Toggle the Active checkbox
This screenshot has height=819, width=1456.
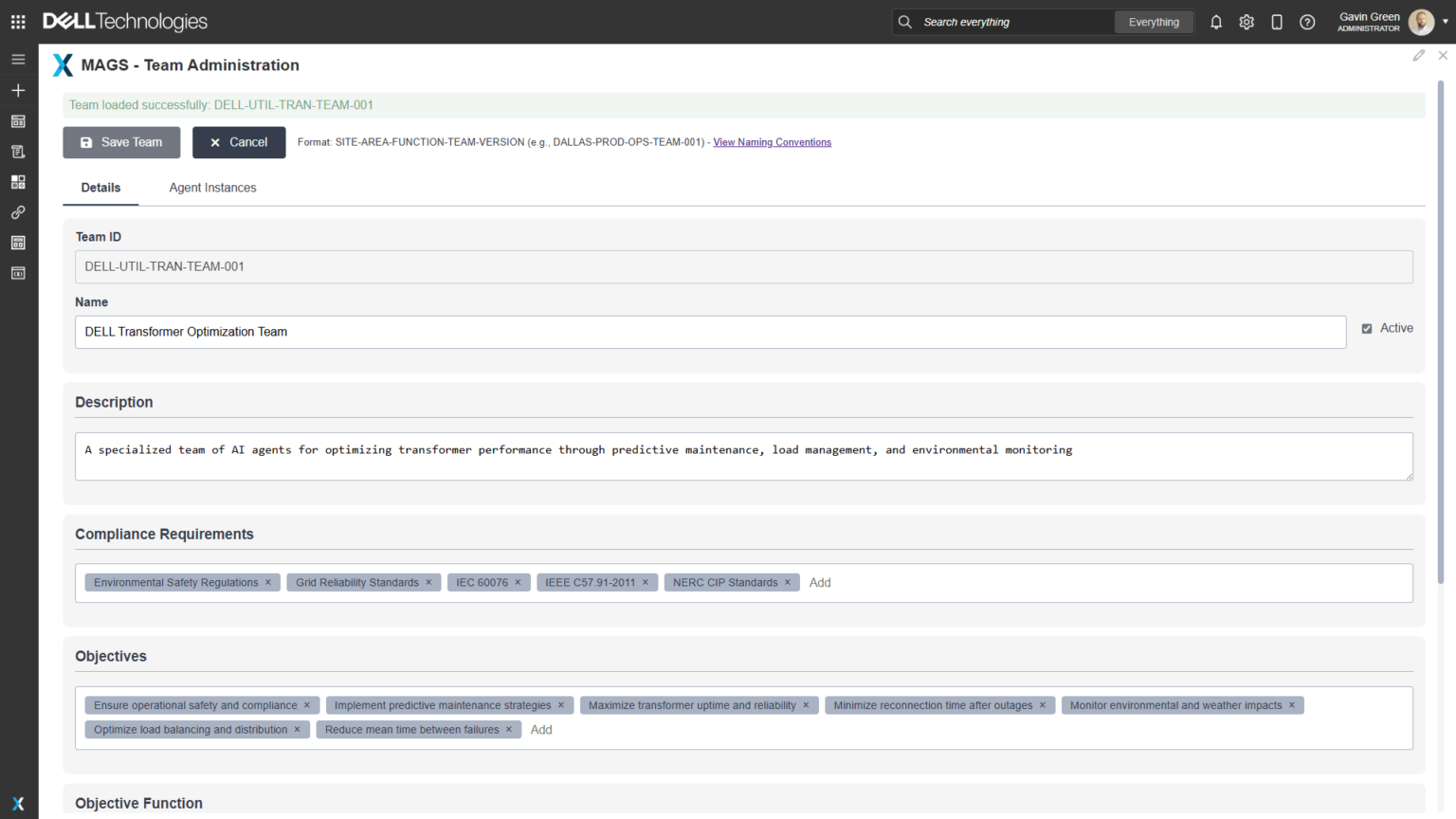[x=1367, y=329]
